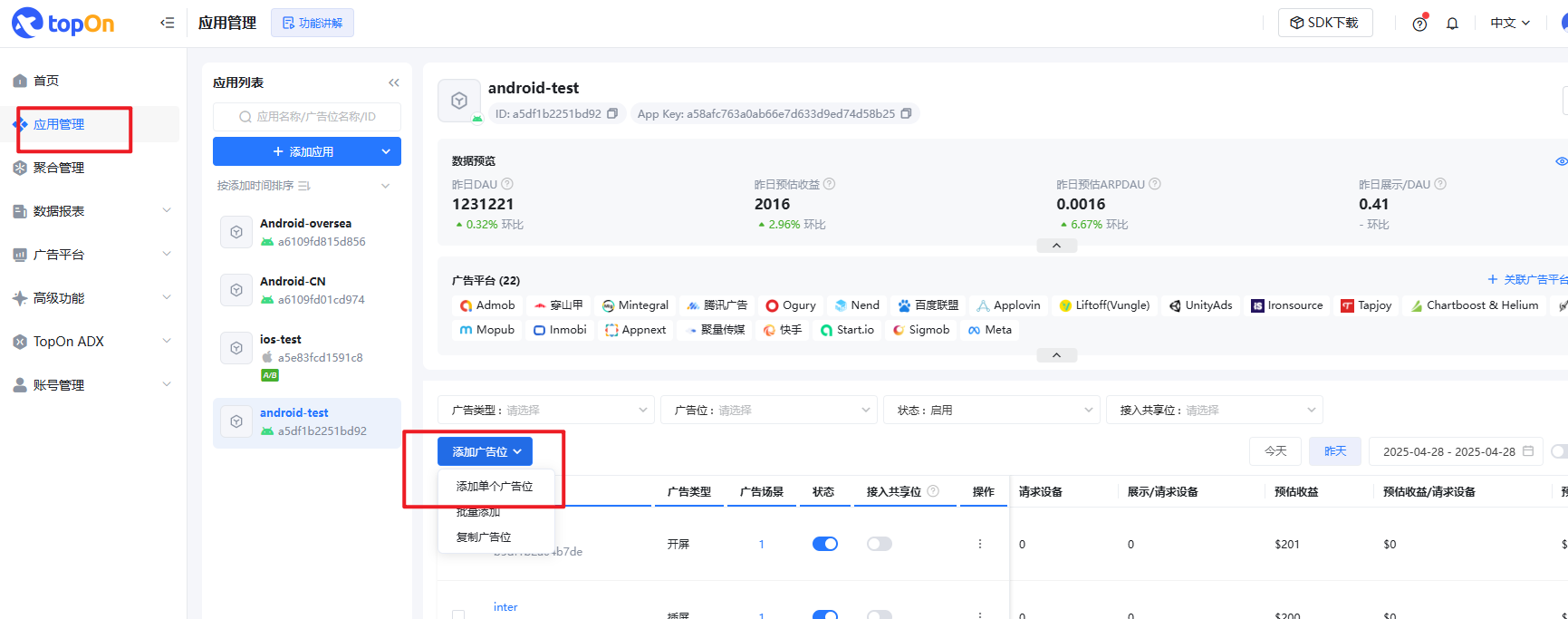This screenshot has height=619, width=1568.
Task: Open the calendar icon in date range
Action: pyautogui.click(x=1528, y=451)
